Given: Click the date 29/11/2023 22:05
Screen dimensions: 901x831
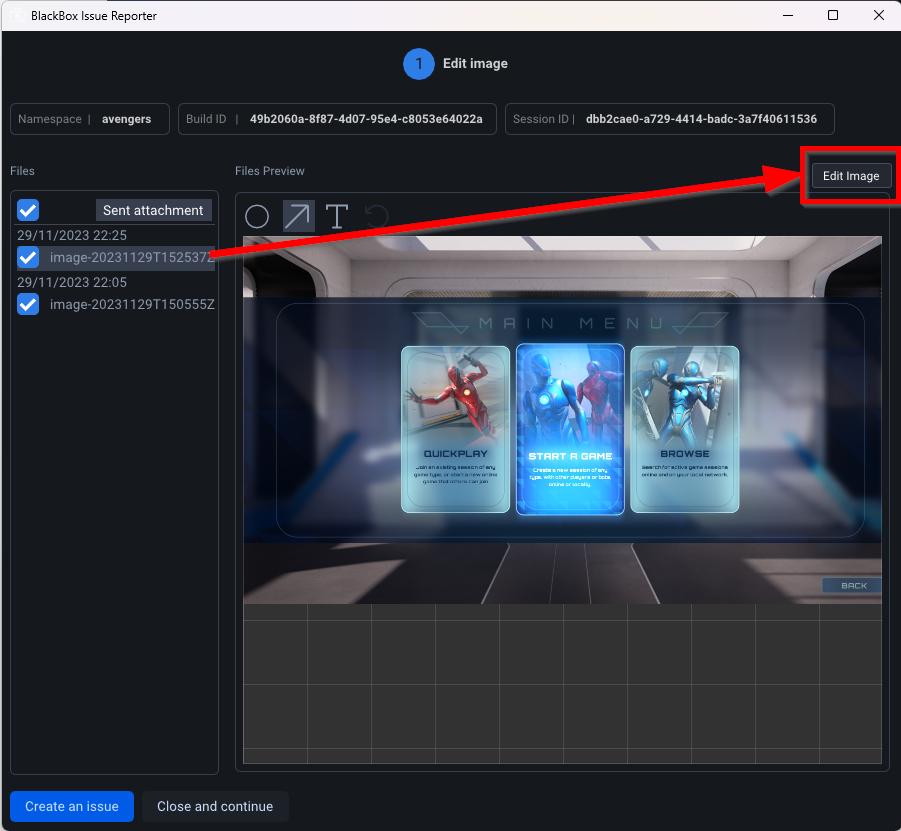Looking at the screenshot, I should click(72, 282).
